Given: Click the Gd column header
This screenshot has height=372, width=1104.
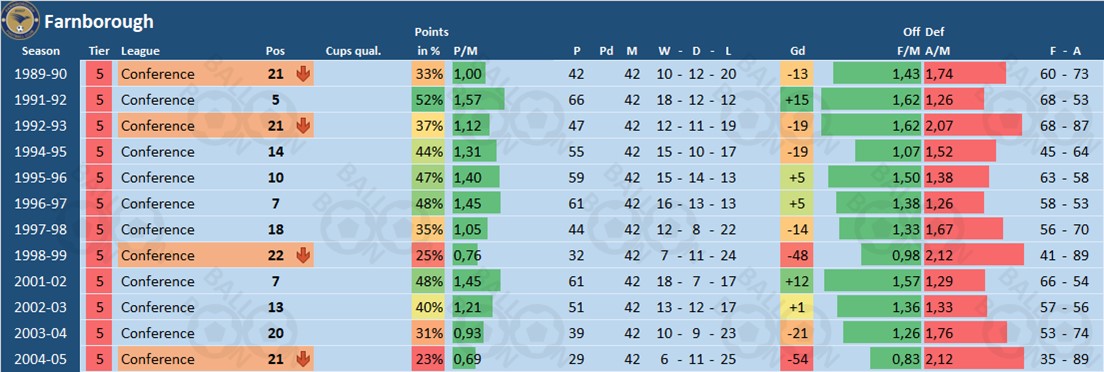Looking at the screenshot, I should [798, 51].
